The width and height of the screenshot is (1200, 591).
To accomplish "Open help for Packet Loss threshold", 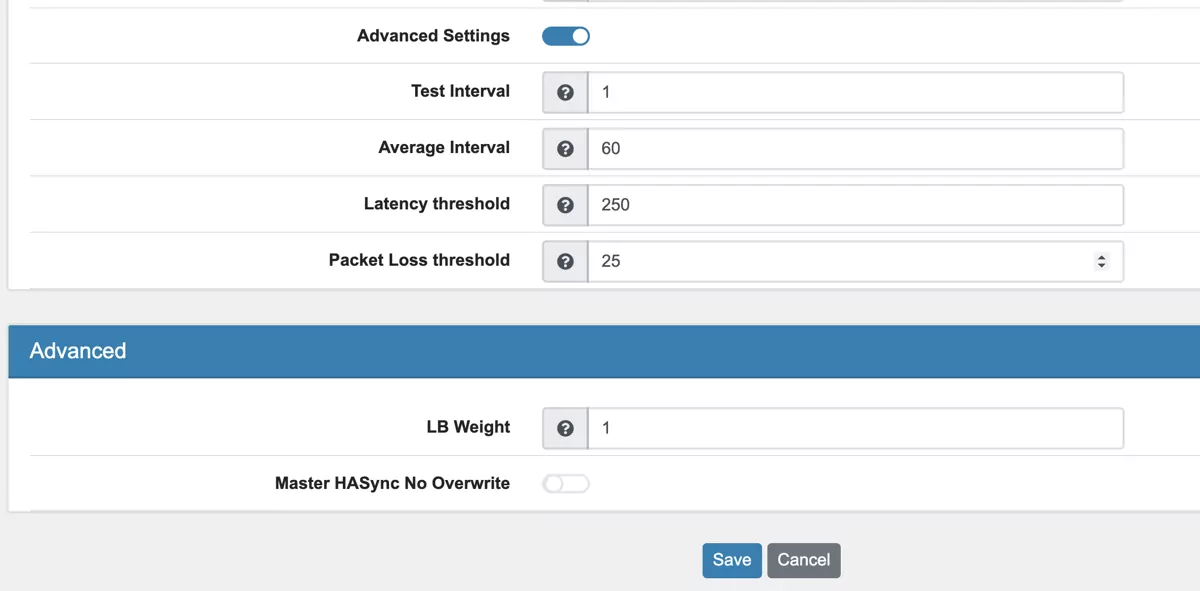I will (565, 260).
